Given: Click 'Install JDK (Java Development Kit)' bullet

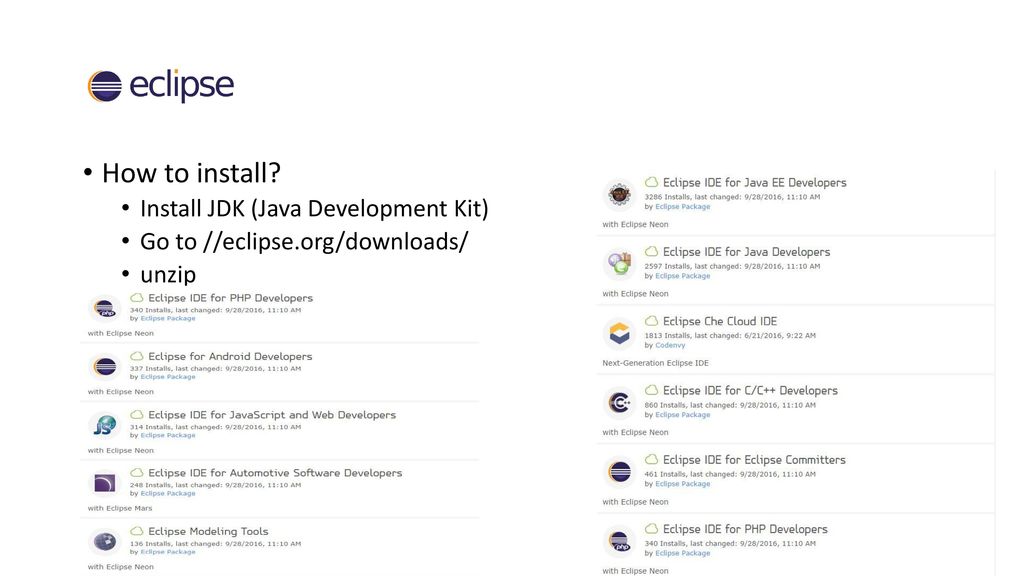Looking at the screenshot, I should pyautogui.click(x=314, y=209).
